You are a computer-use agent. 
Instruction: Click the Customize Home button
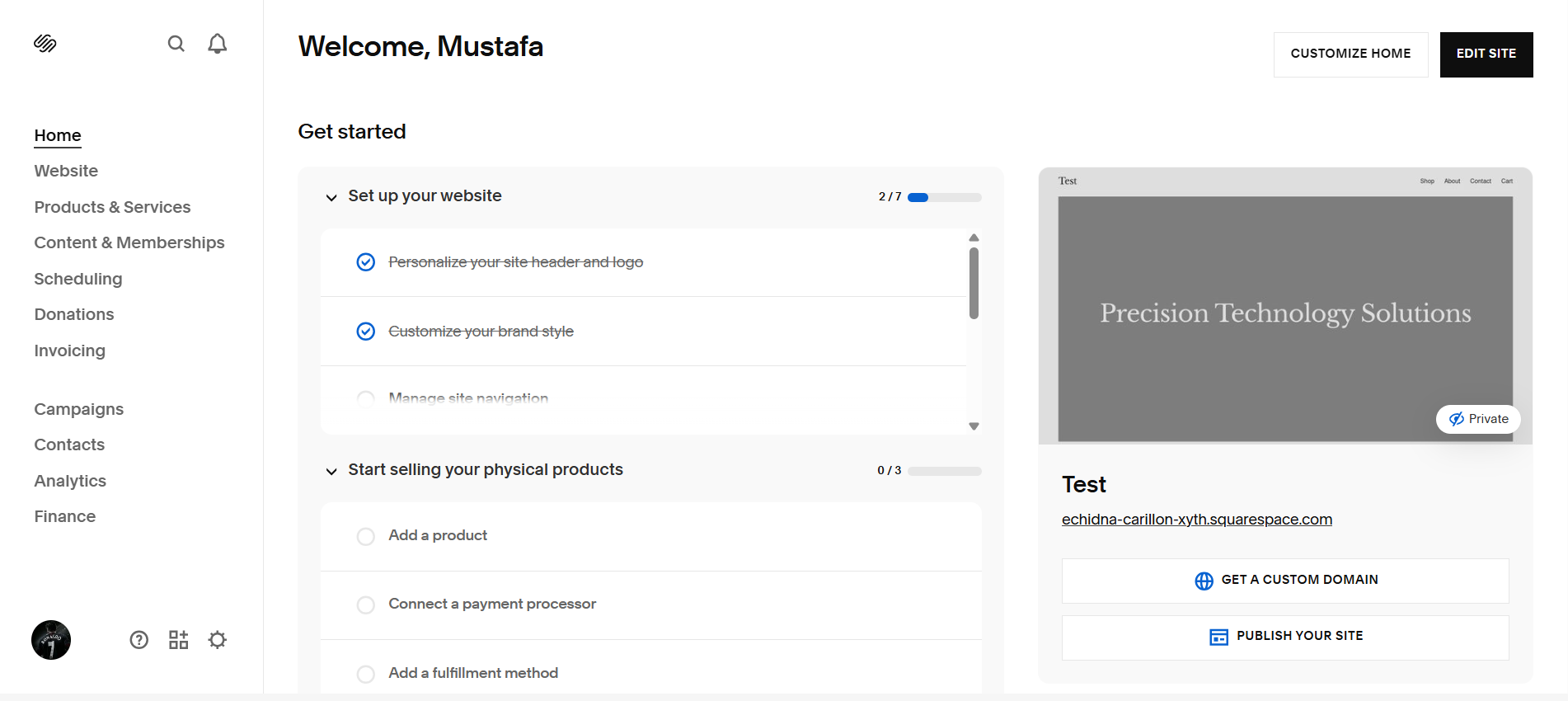(x=1351, y=54)
